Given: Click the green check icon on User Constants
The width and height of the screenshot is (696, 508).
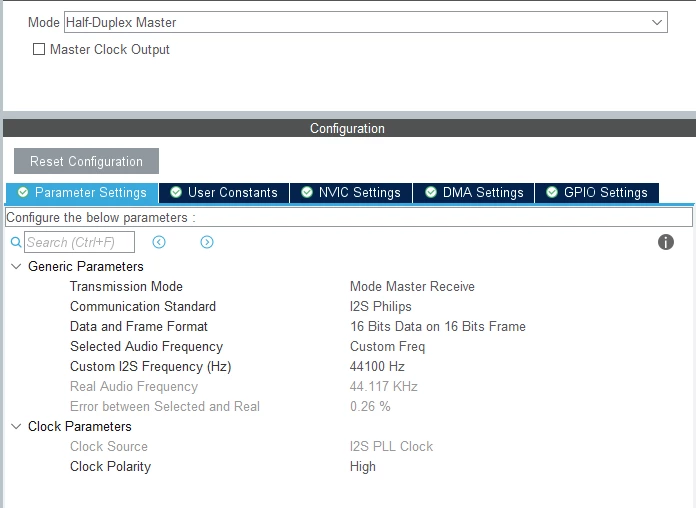Looking at the screenshot, I should click(176, 192).
